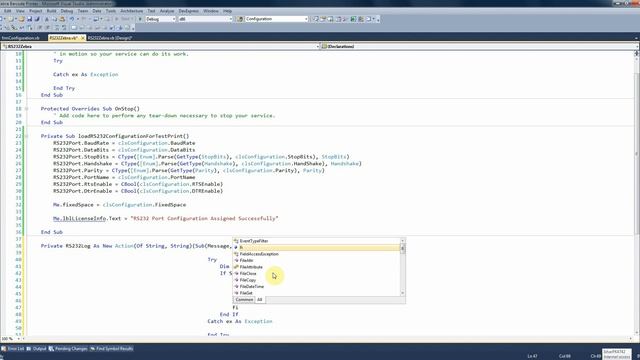The image size is (640, 360).
Task: Click the Save All toolbar icon
Action: tap(37, 19)
